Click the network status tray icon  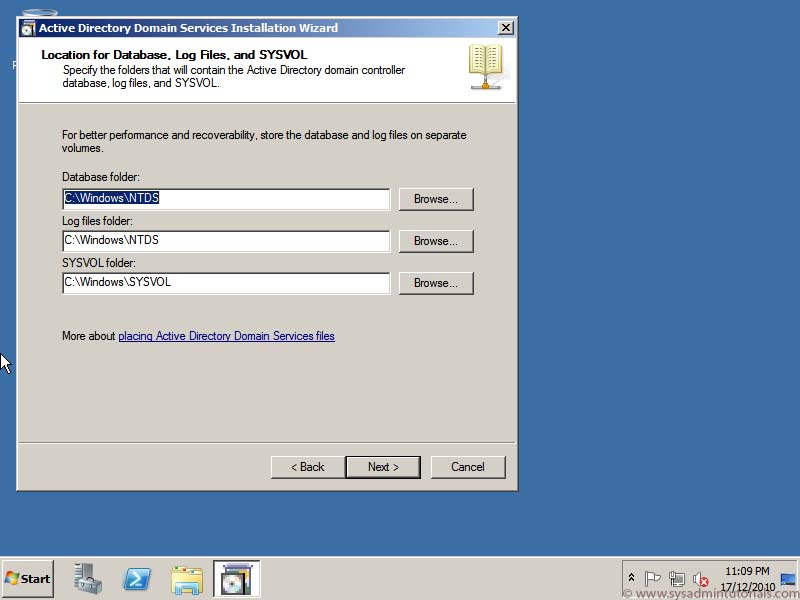(676, 578)
